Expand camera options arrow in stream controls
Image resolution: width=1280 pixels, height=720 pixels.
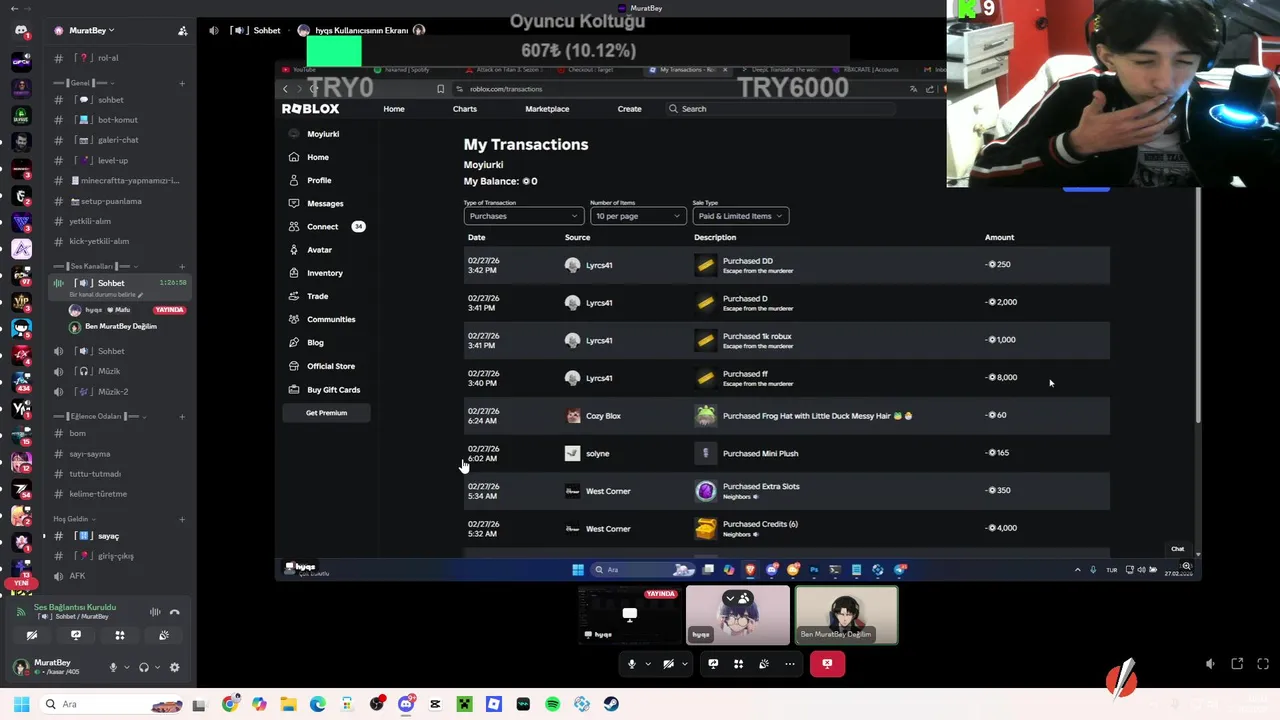(685, 664)
